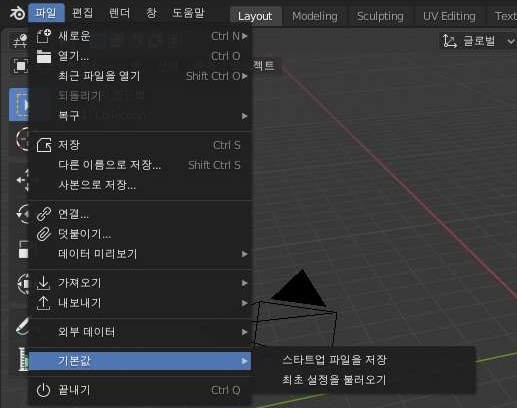Switch to the Sculpting workspace tab
Screen dimensions: 517x408
tap(380, 16)
